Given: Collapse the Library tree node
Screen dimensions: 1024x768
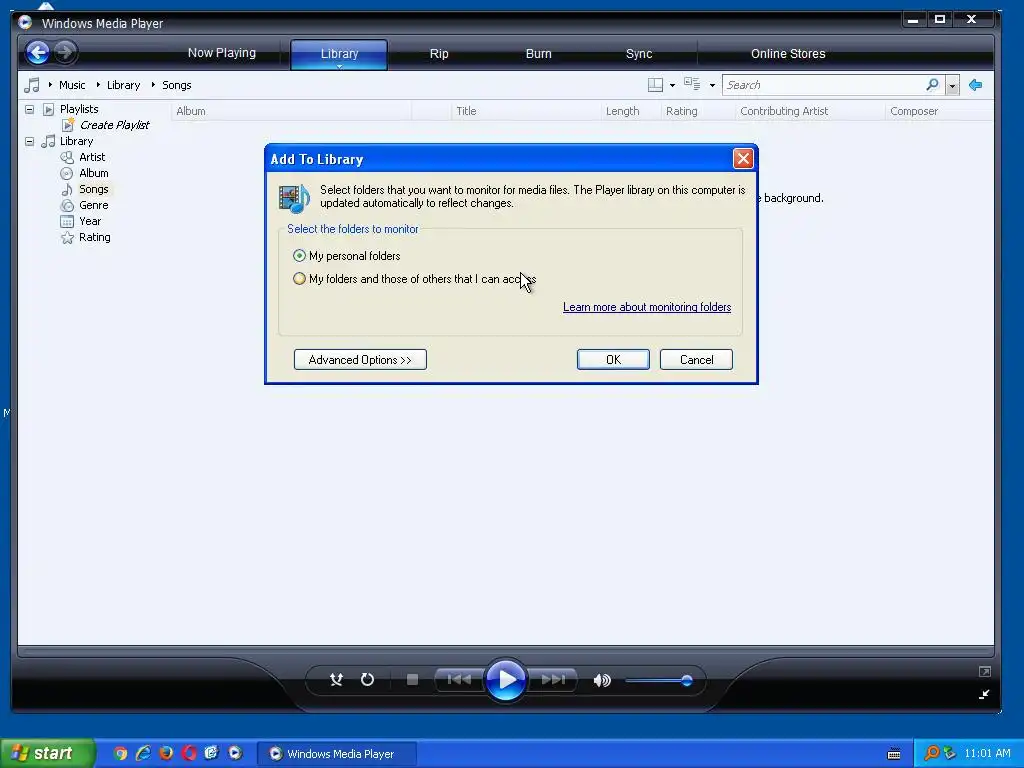Looking at the screenshot, I should [x=29, y=141].
